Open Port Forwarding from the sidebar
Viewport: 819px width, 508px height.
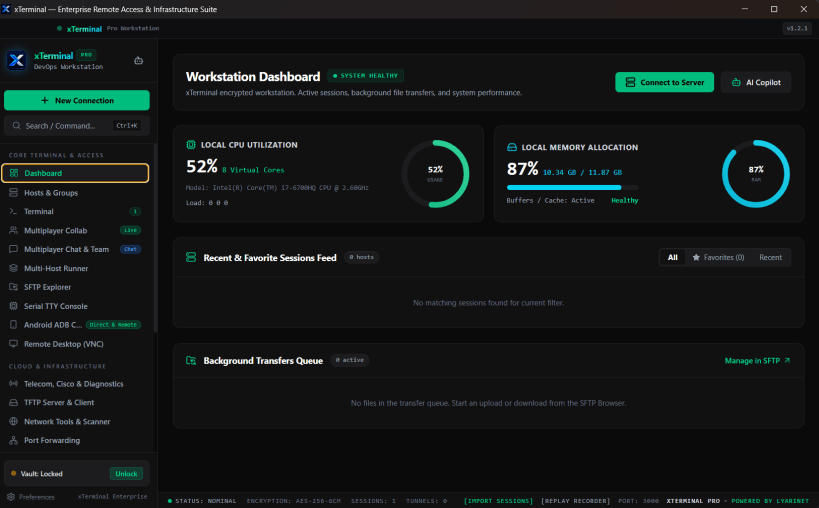(75, 440)
